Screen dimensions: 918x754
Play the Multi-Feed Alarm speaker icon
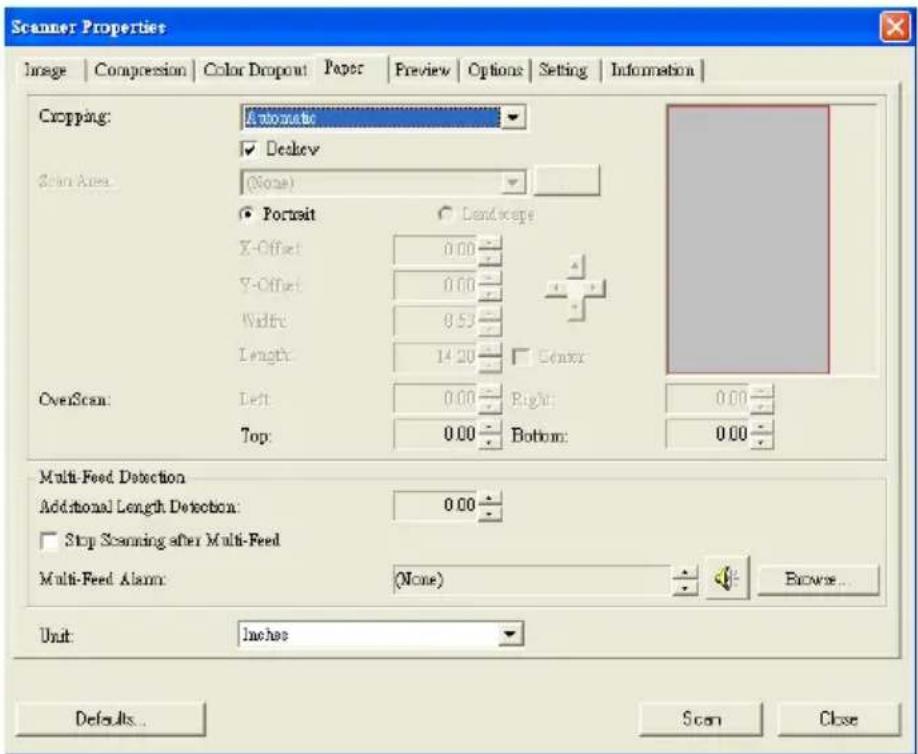(x=727, y=579)
